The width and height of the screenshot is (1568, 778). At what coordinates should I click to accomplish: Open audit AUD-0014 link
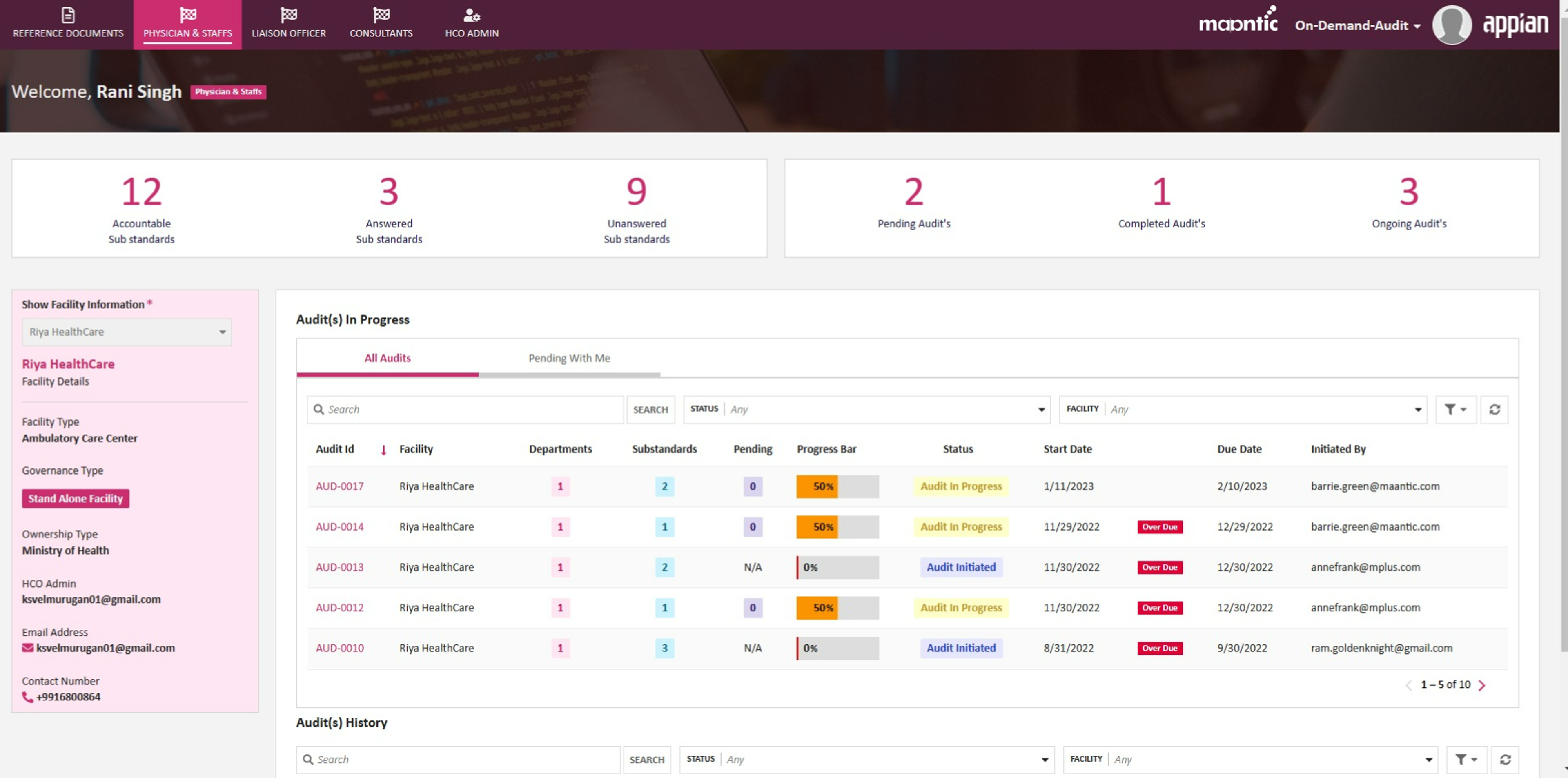coord(340,526)
